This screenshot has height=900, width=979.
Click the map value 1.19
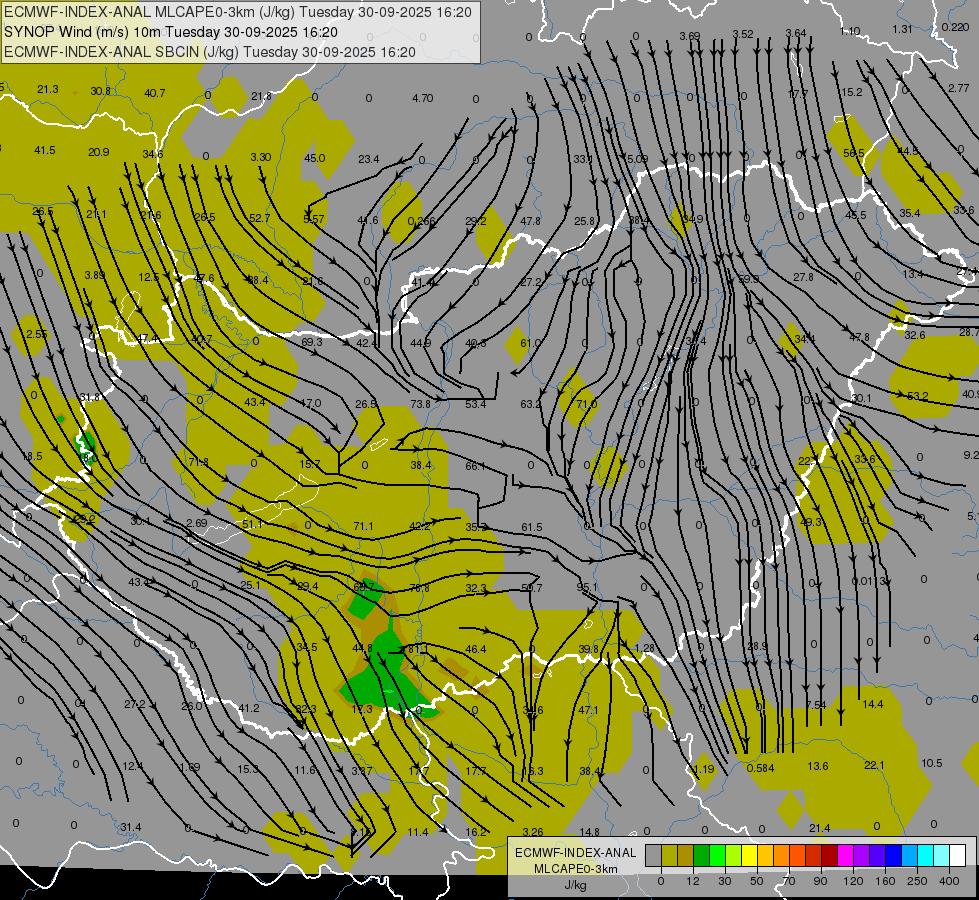pyautogui.click(x=703, y=769)
